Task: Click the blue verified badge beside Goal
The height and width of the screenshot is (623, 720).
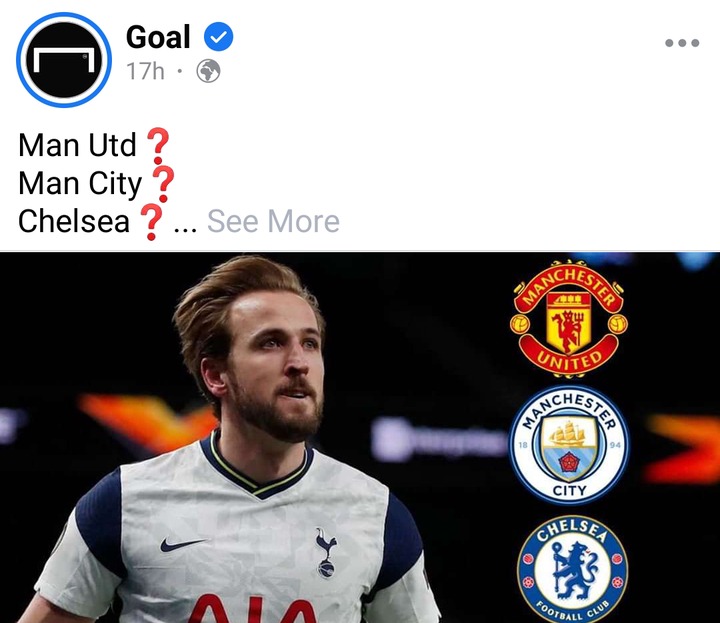Action: [x=219, y=36]
